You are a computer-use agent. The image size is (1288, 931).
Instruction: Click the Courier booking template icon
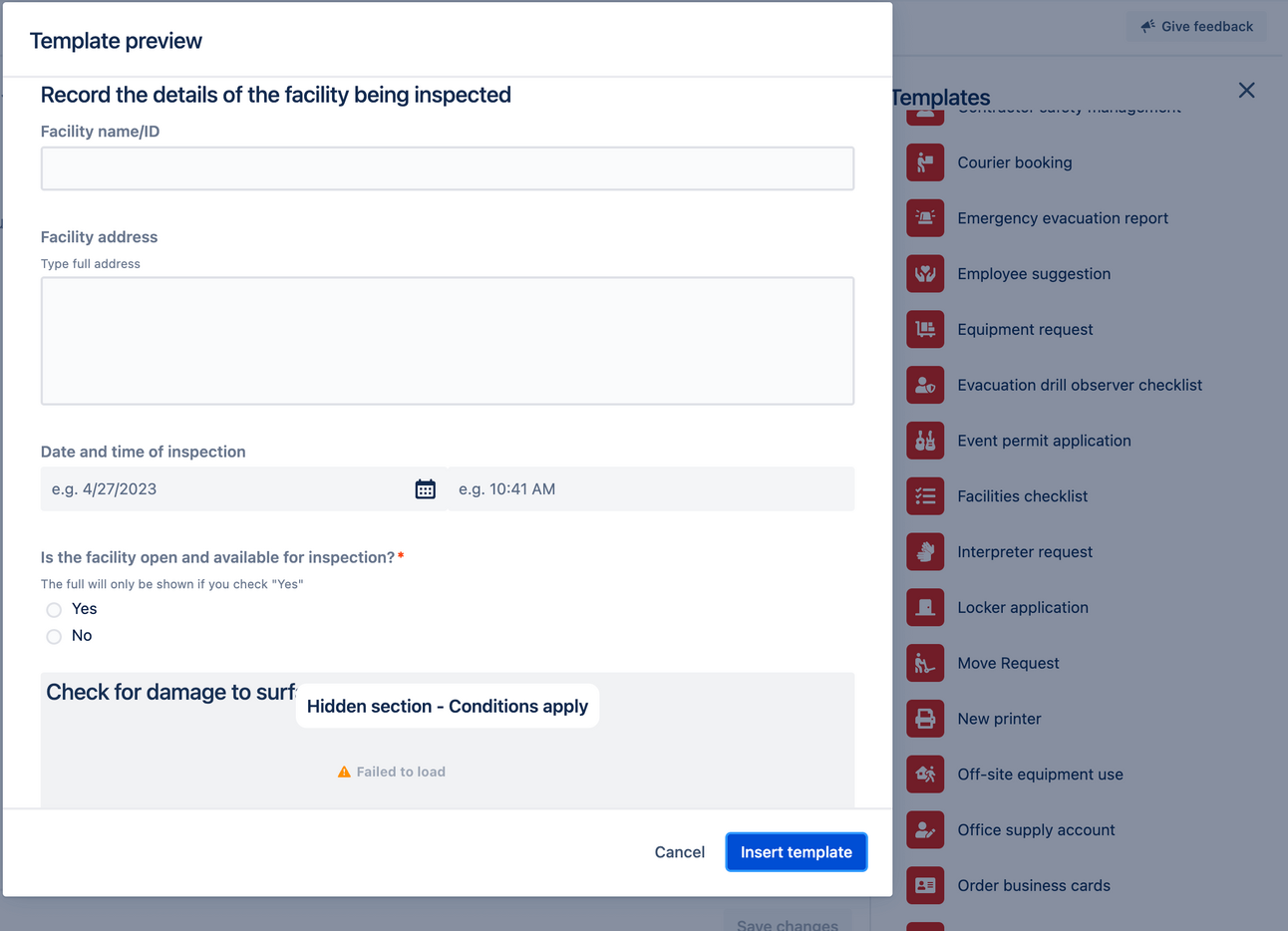(x=925, y=162)
